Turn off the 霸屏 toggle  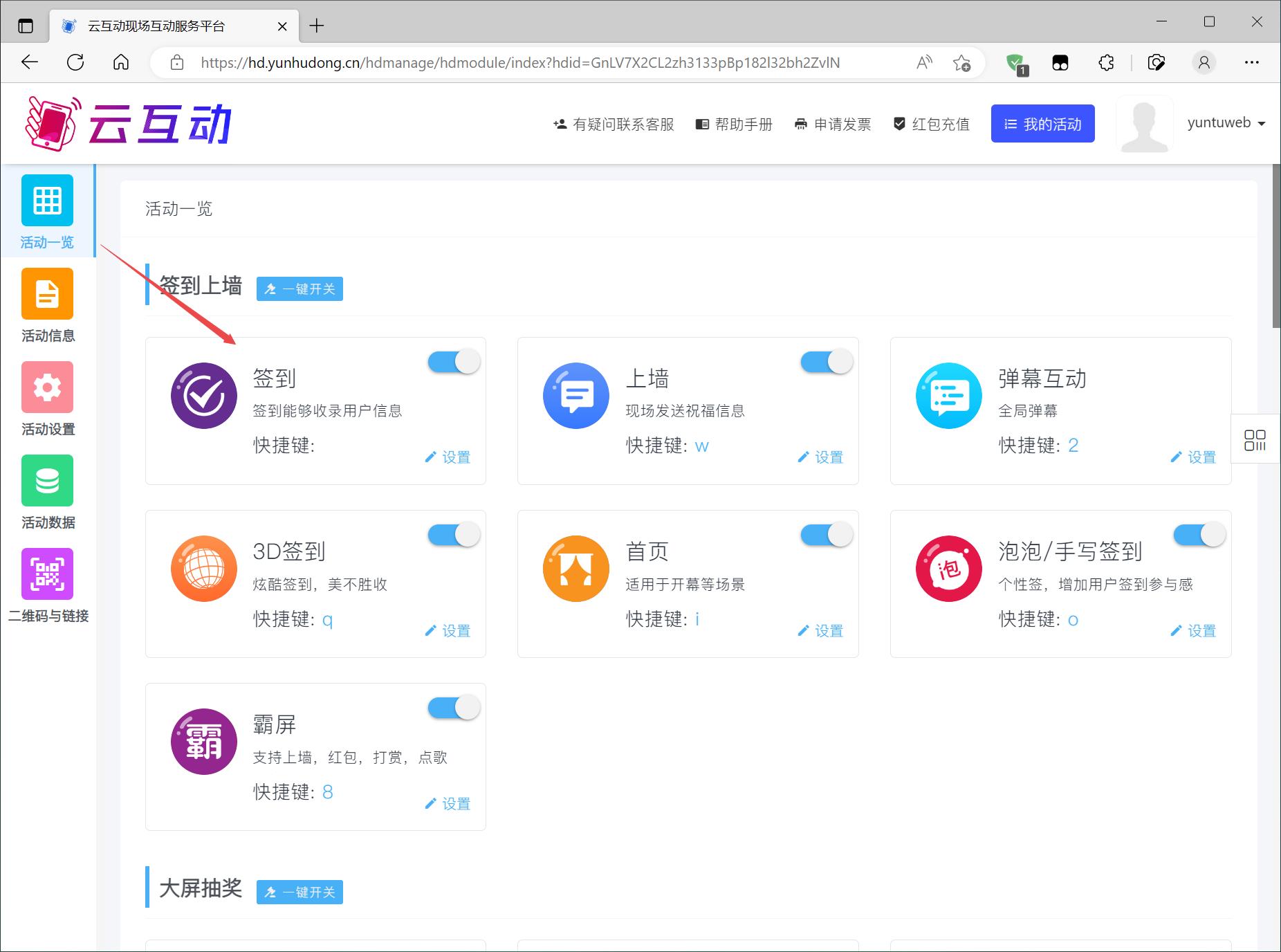click(x=454, y=708)
